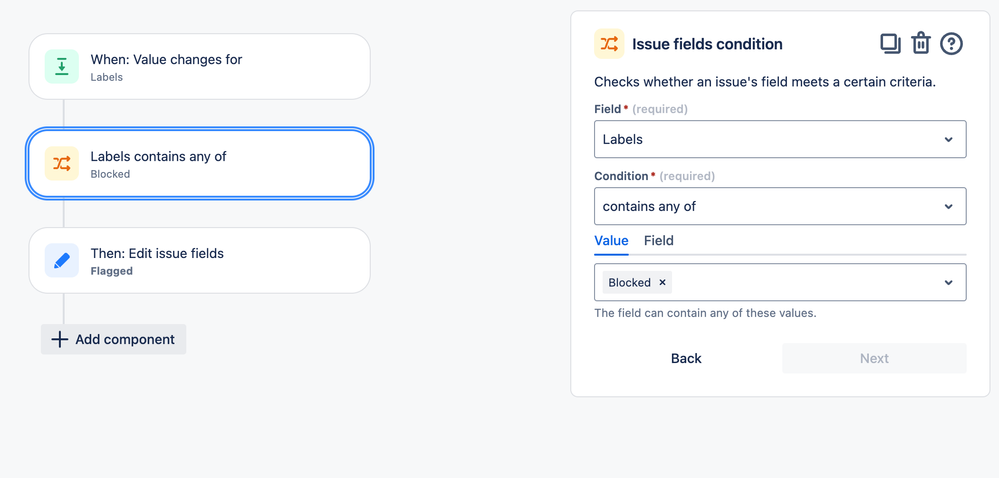Click the blue pencil edit action icon
This screenshot has height=478, width=999.
[62, 261]
